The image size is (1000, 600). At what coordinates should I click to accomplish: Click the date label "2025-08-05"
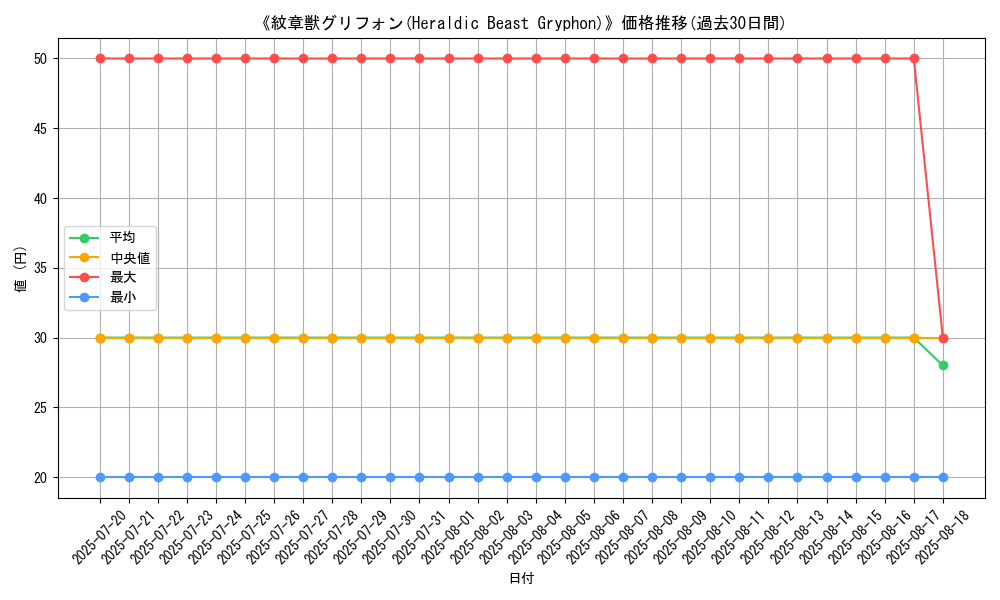click(x=563, y=538)
